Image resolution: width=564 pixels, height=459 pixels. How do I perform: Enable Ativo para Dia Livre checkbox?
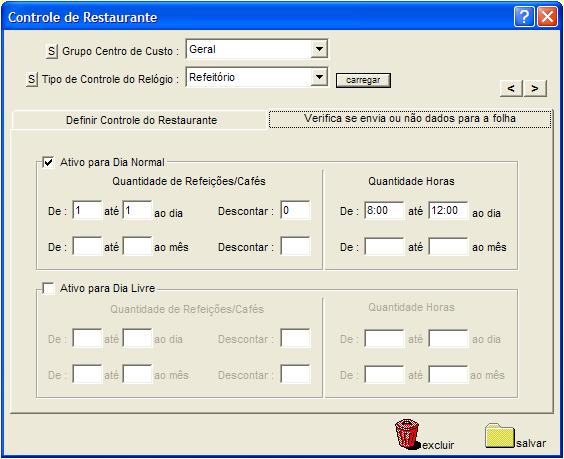pos(48,288)
